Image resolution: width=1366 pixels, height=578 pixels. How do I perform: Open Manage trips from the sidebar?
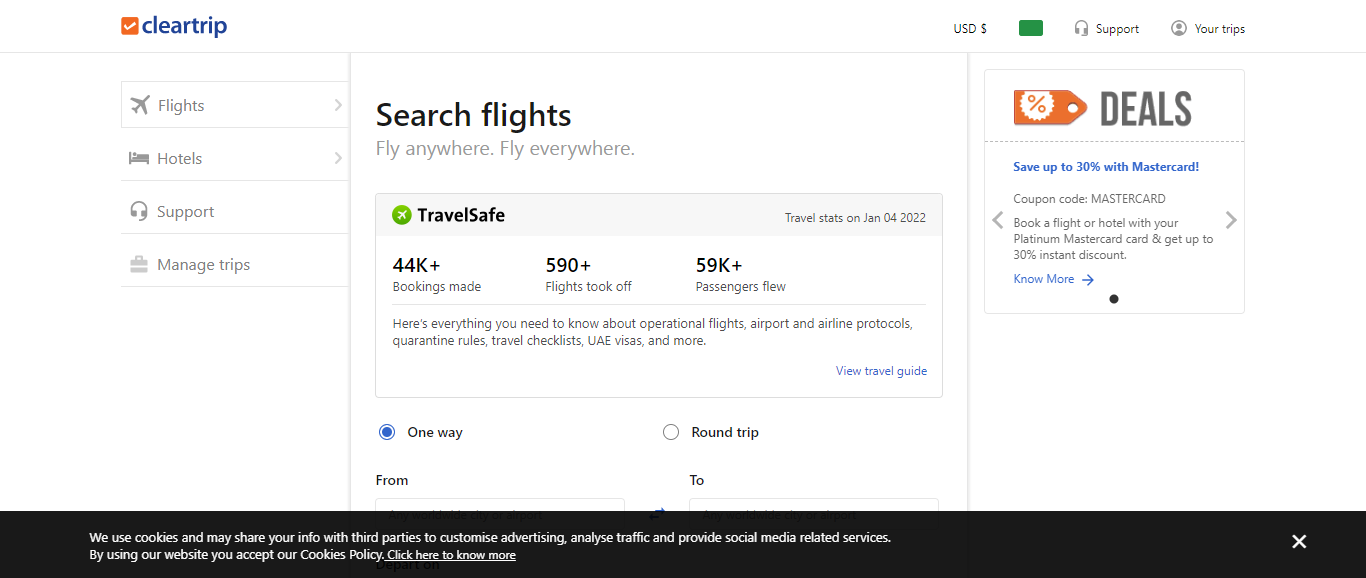[203, 265]
